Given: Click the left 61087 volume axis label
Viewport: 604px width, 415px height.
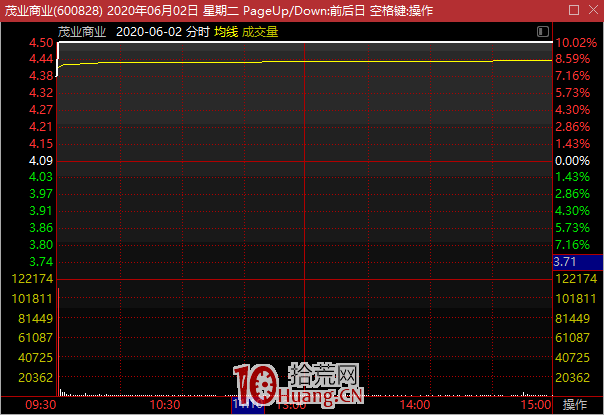Looking at the screenshot, I should [35, 338].
